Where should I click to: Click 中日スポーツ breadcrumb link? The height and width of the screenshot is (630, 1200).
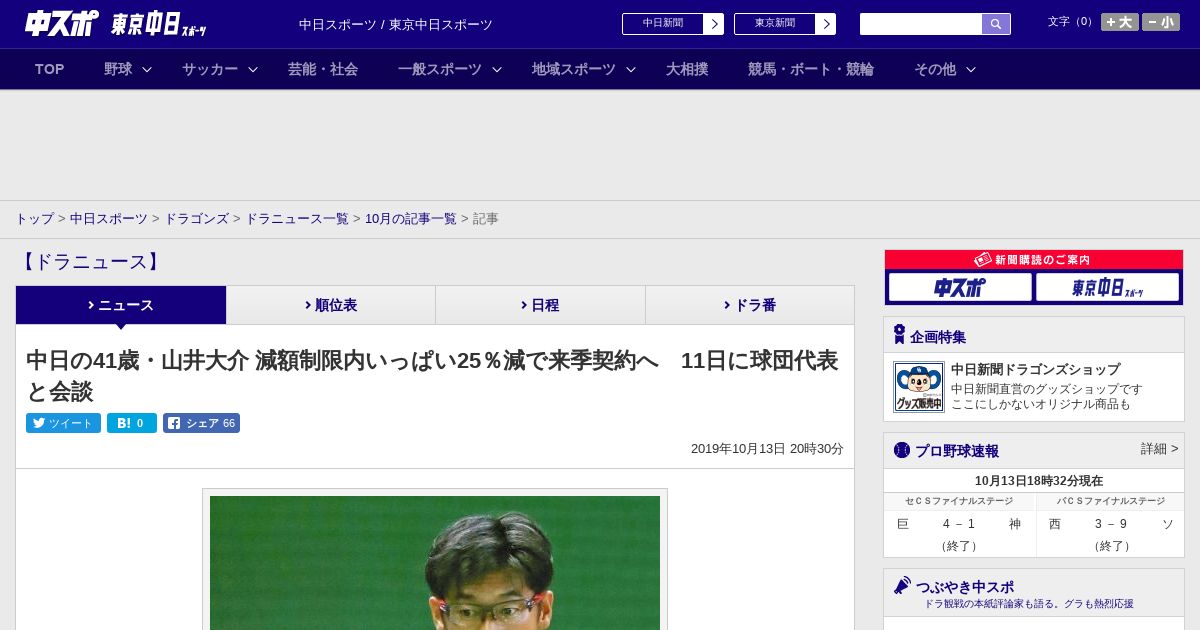[109, 219]
